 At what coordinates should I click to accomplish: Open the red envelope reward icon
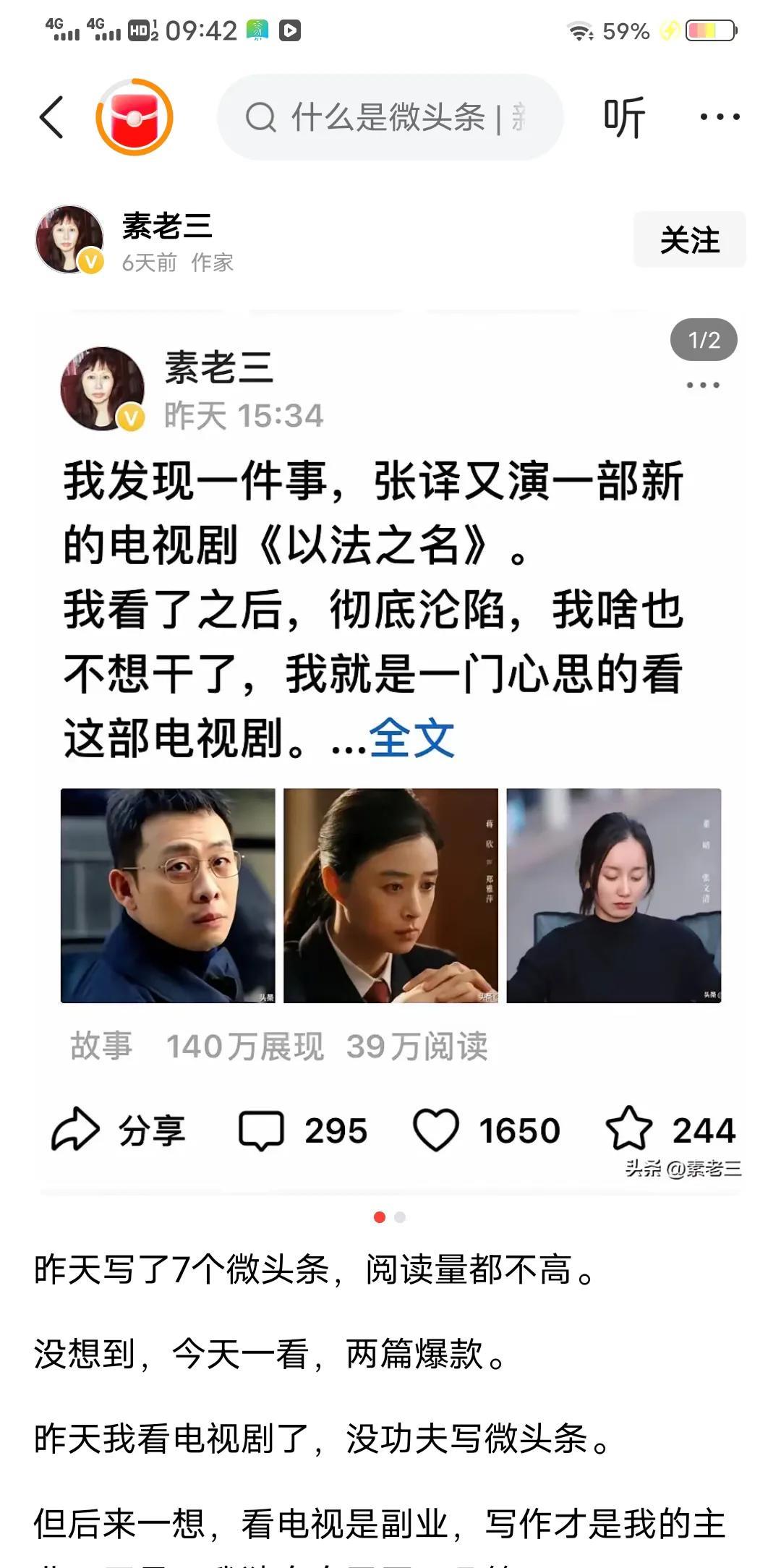pos(135,116)
